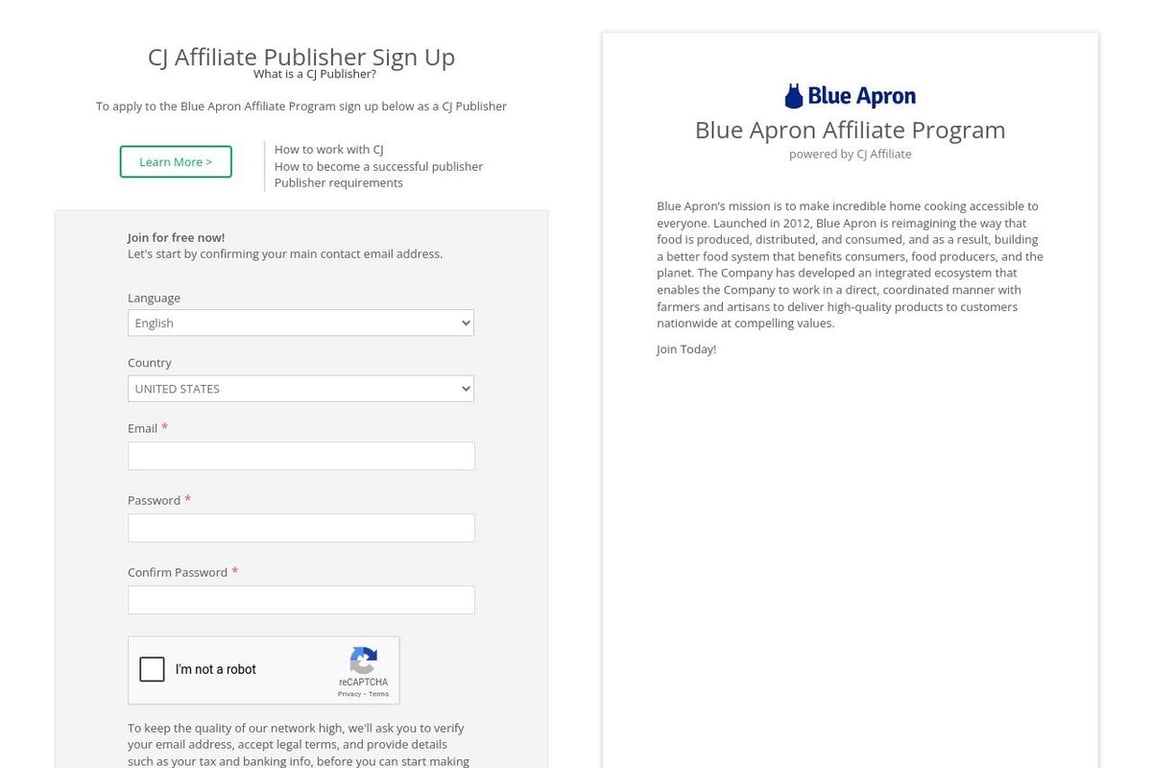Open the Language dropdown
This screenshot has width=1152, height=768.
click(301, 323)
